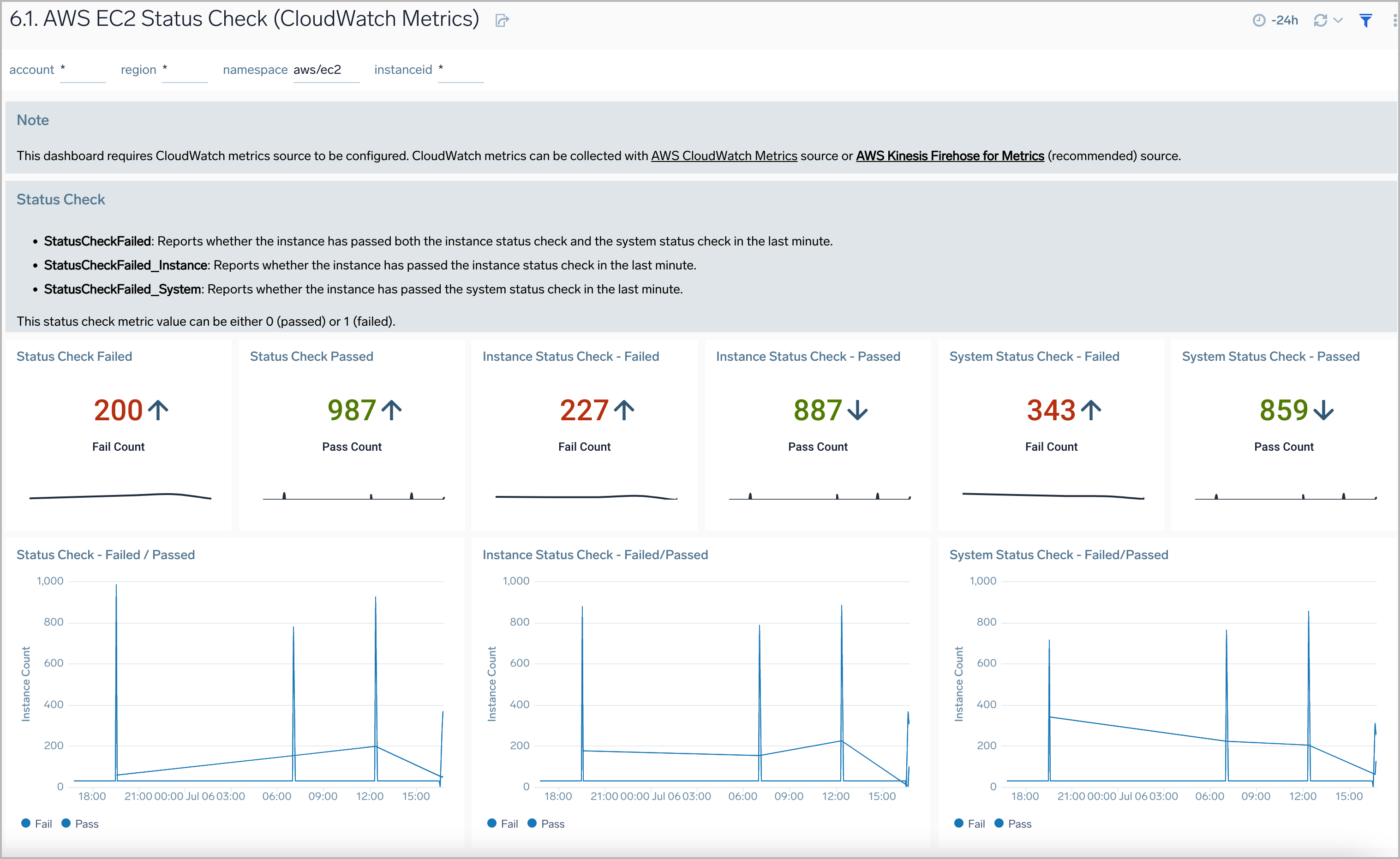Click the up arrow trend icon next to 987

[x=391, y=410]
